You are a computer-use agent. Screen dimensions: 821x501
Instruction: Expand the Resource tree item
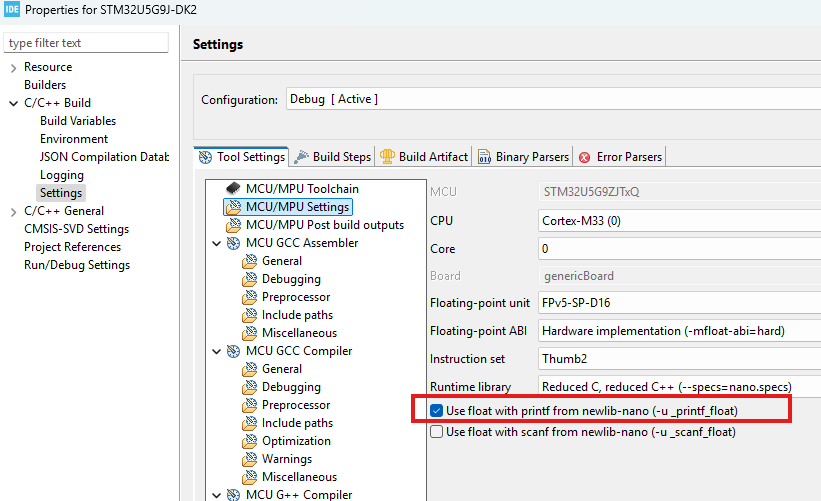(14, 68)
